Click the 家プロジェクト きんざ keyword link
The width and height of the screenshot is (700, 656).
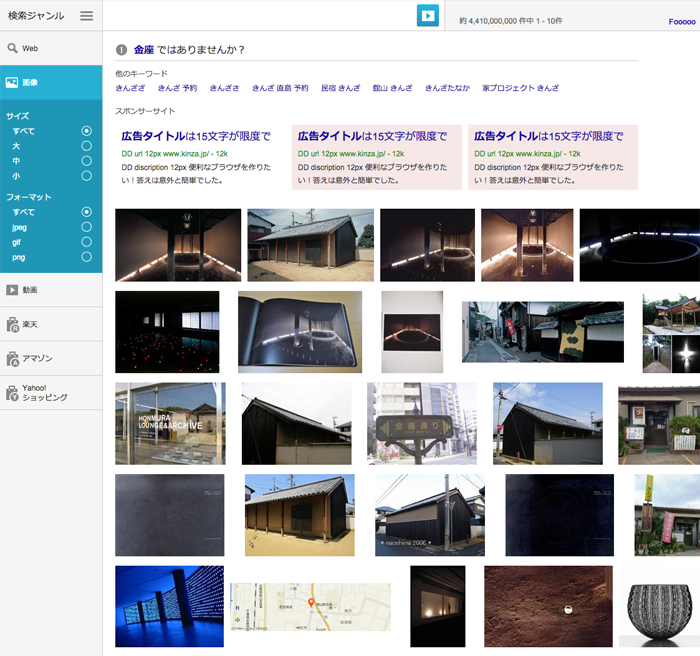click(520, 88)
